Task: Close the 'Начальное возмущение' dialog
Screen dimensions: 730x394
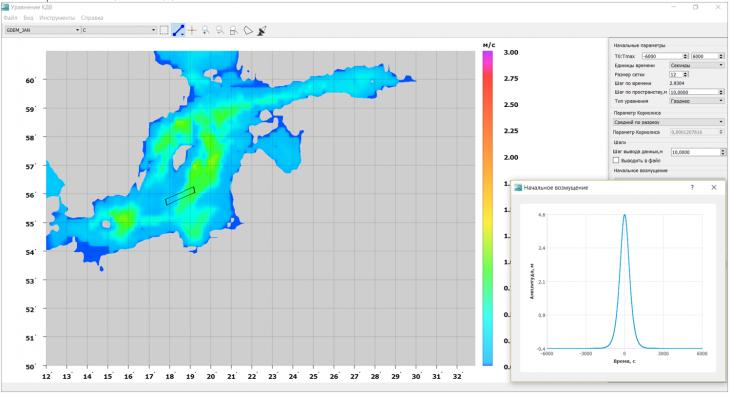Action: click(714, 187)
